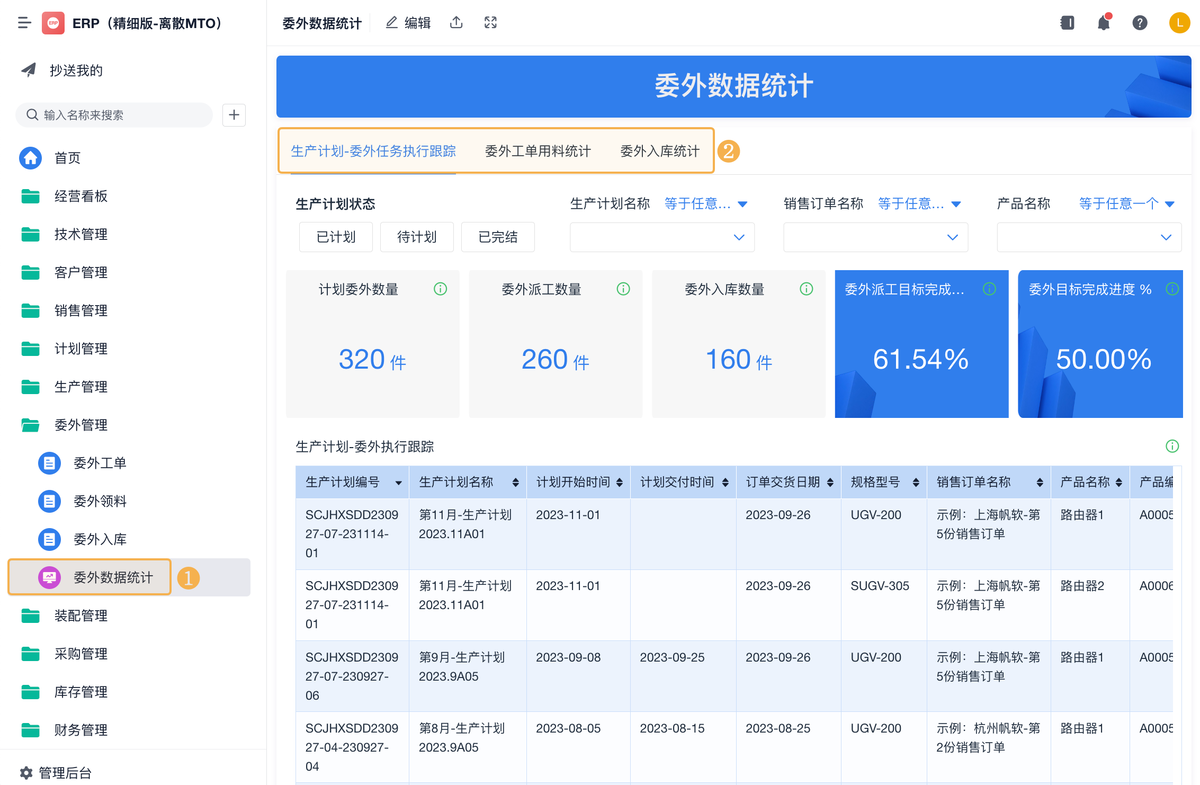This screenshot has height=785, width=1200.
Task: Switch to 委外入库统计 tab
Action: (659, 151)
